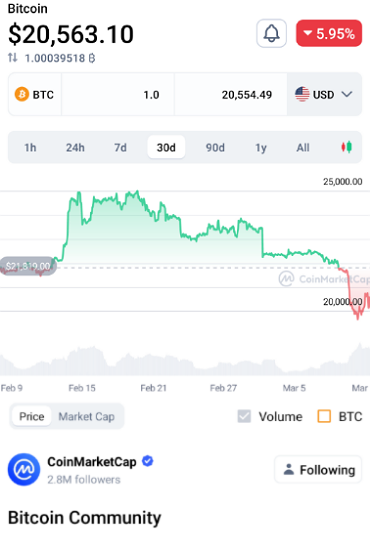The height and width of the screenshot is (550, 370).
Task: Toggle the Volume checkbox
Action: pyautogui.click(x=244, y=416)
